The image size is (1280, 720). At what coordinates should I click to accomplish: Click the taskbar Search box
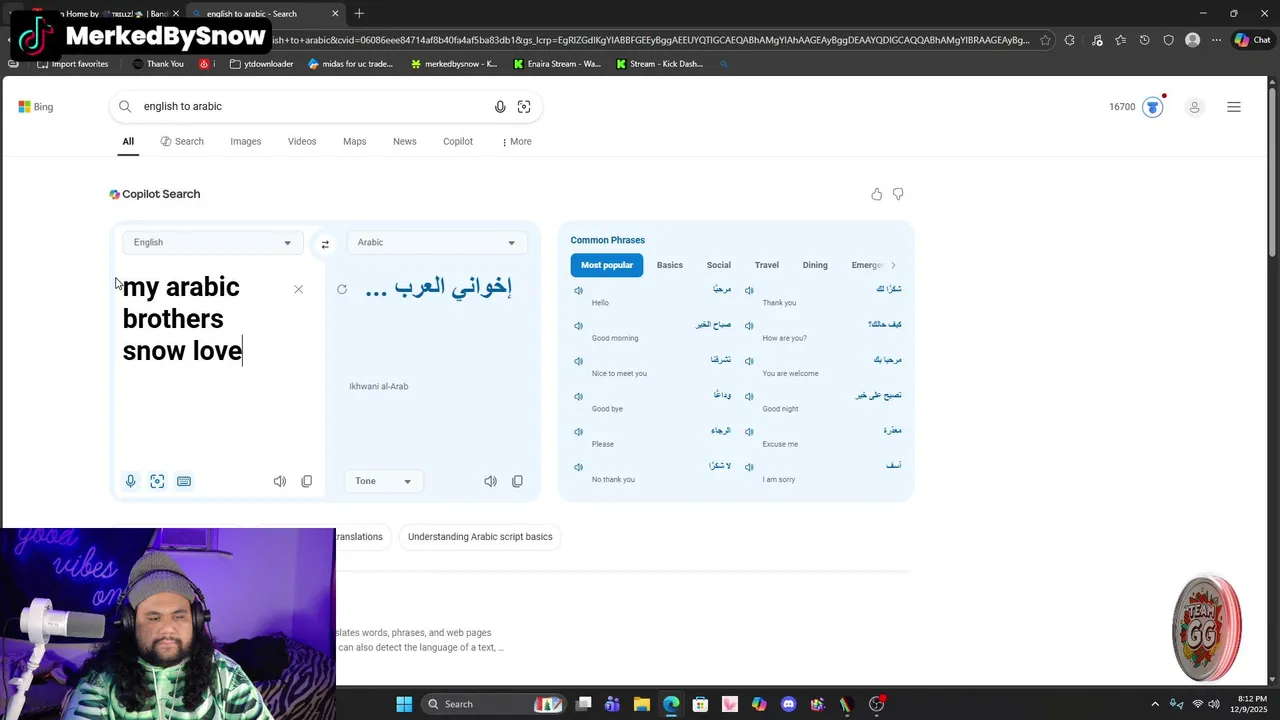pos(495,704)
